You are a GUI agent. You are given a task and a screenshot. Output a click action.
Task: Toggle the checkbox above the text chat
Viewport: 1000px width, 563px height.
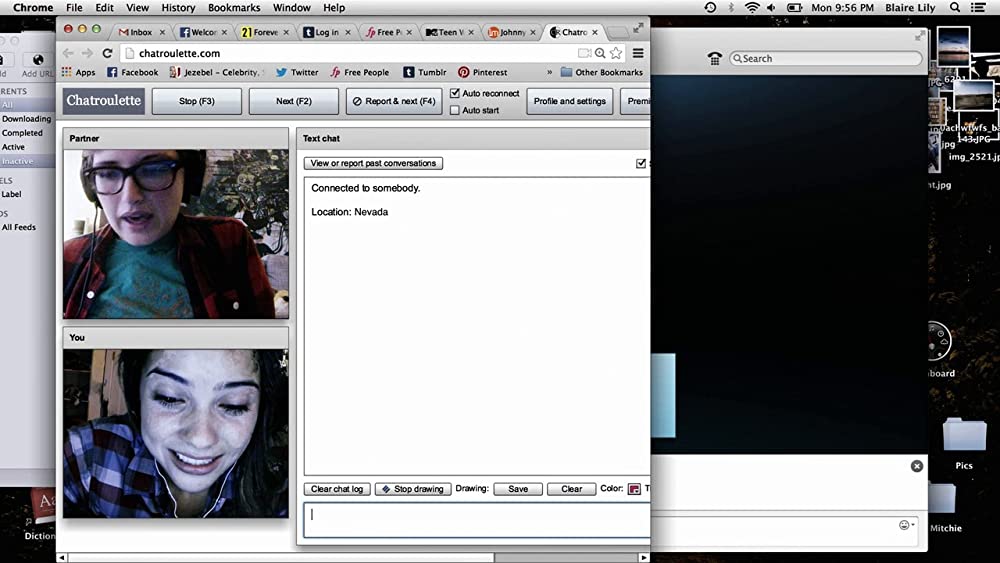click(x=641, y=163)
